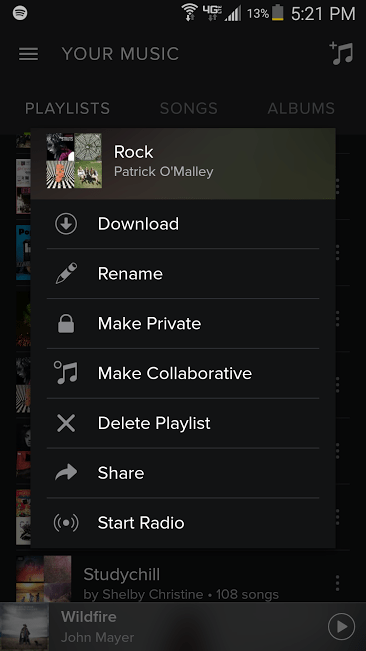Click the Make Collaborative note icon
366x651 pixels.
pyautogui.click(x=66, y=373)
